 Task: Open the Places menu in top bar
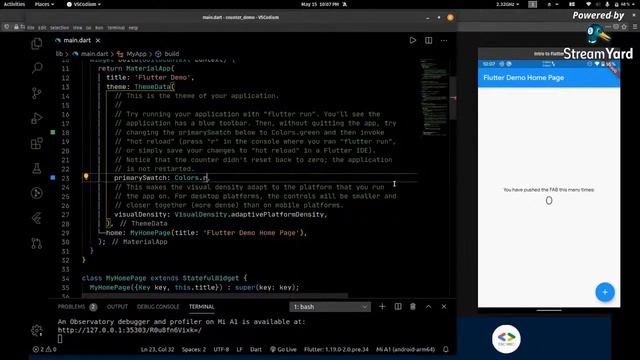click(x=44, y=4)
